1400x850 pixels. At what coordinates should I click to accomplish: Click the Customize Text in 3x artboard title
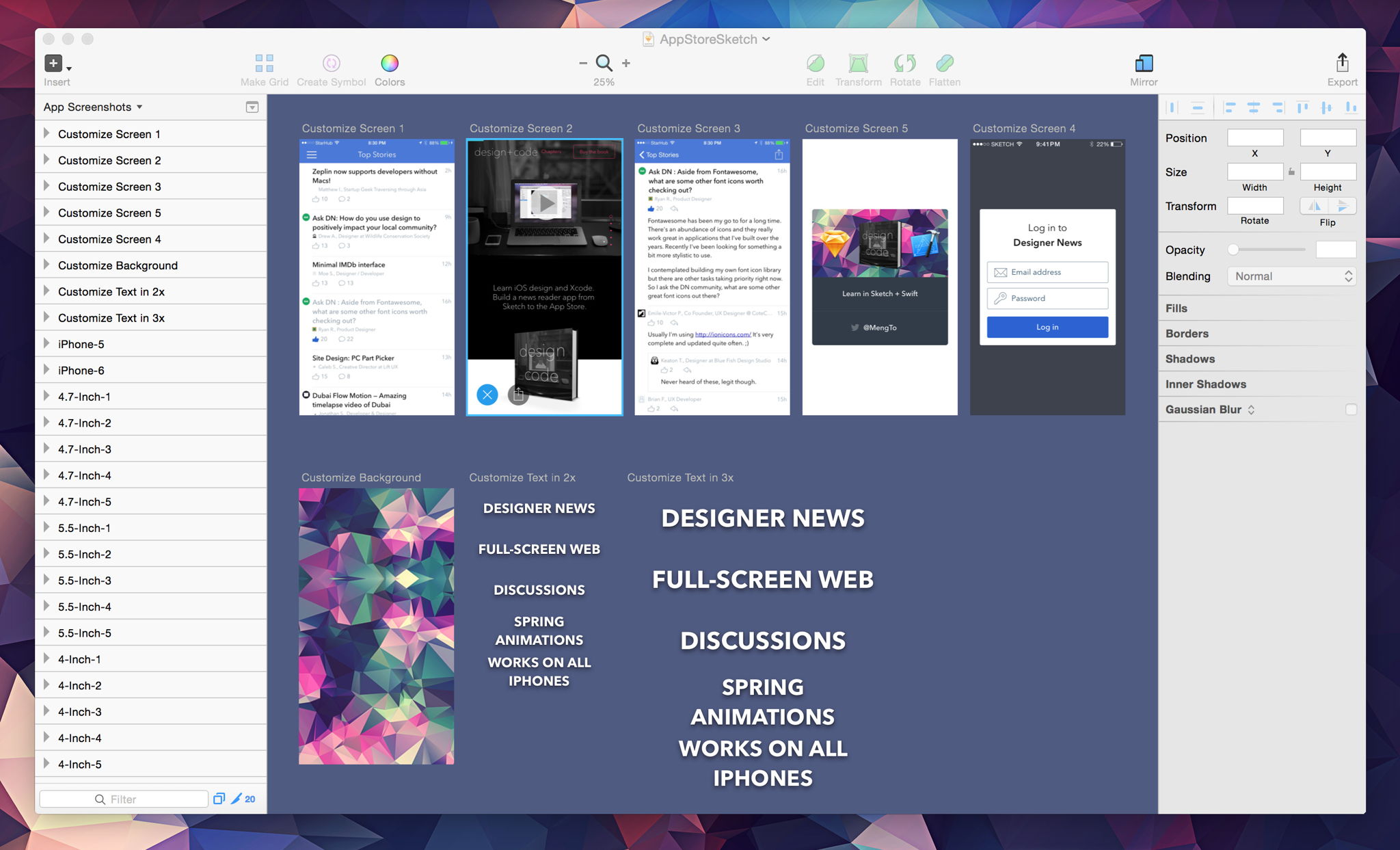pyautogui.click(x=680, y=477)
